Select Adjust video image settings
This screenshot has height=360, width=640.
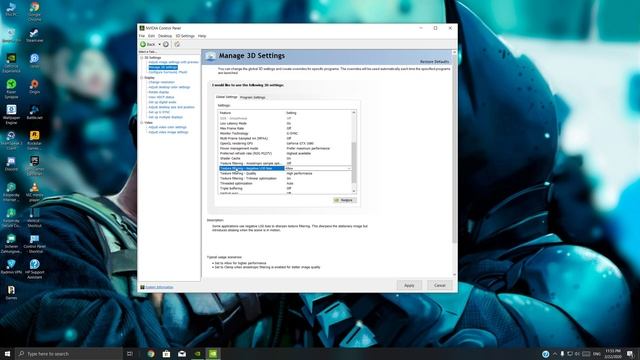(168, 132)
